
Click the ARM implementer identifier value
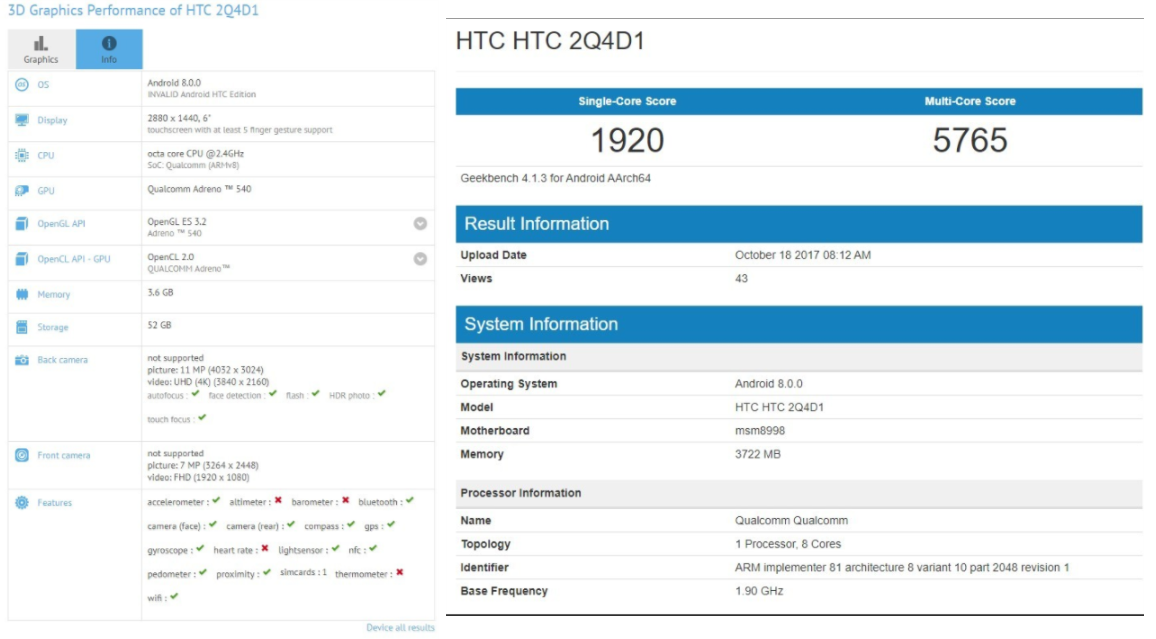coord(902,568)
